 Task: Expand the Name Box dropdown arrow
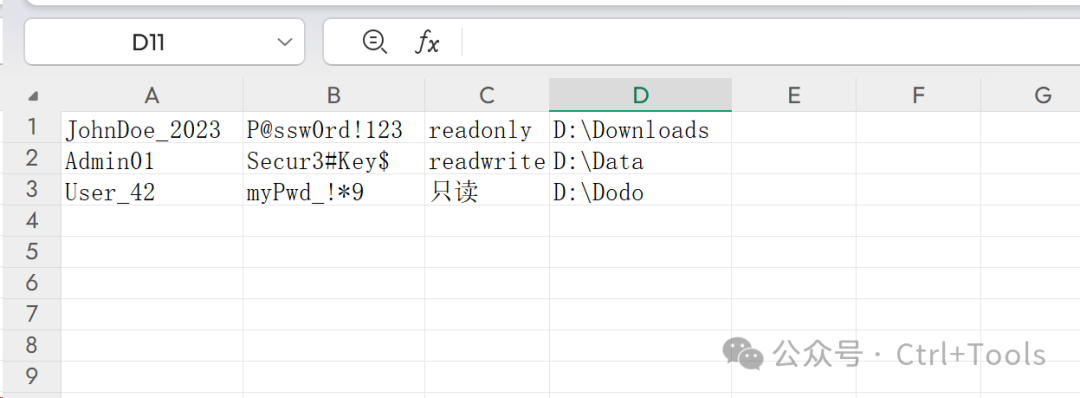point(284,43)
